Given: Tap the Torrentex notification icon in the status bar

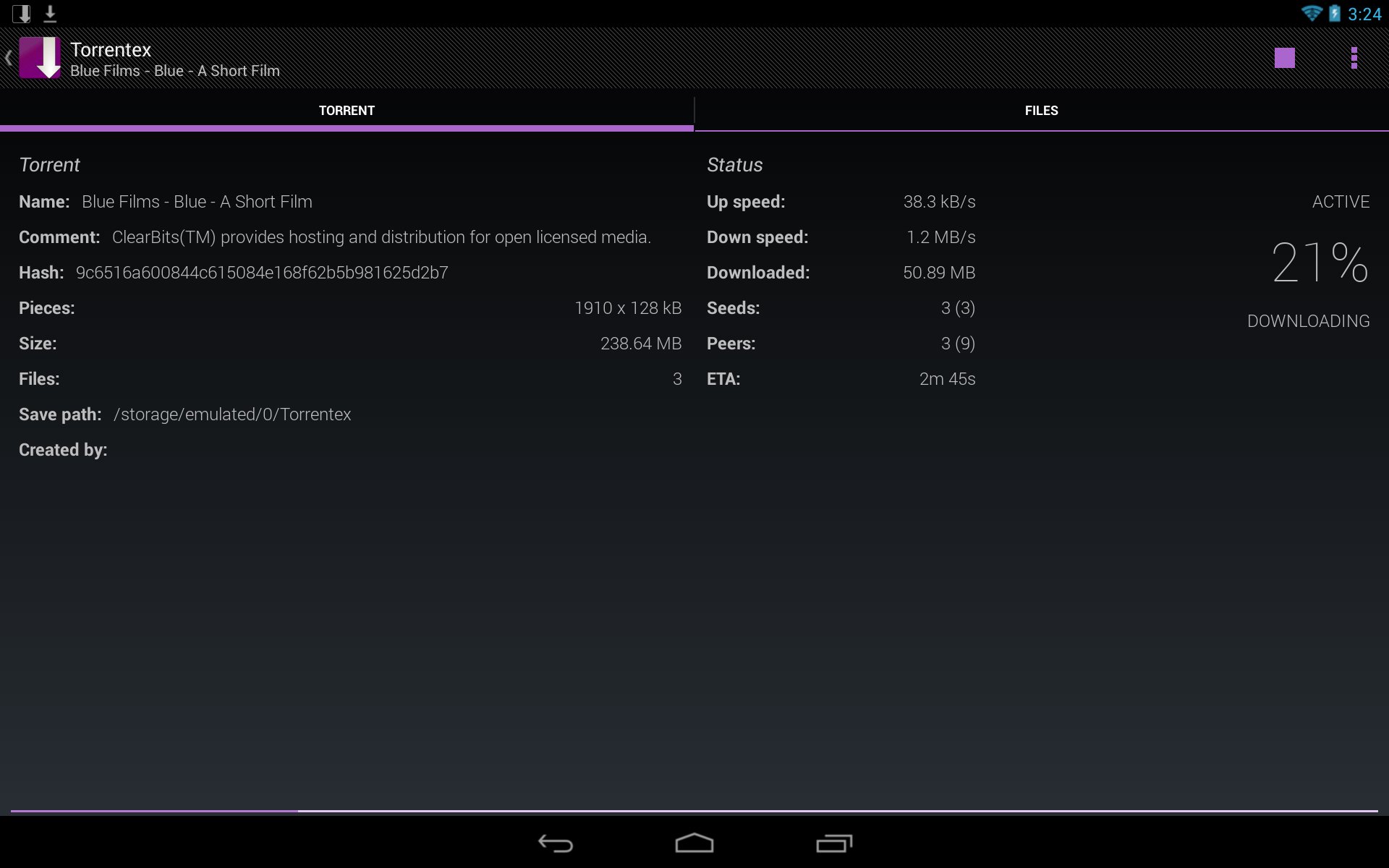Looking at the screenshot, I should click(x=22, y=14).
